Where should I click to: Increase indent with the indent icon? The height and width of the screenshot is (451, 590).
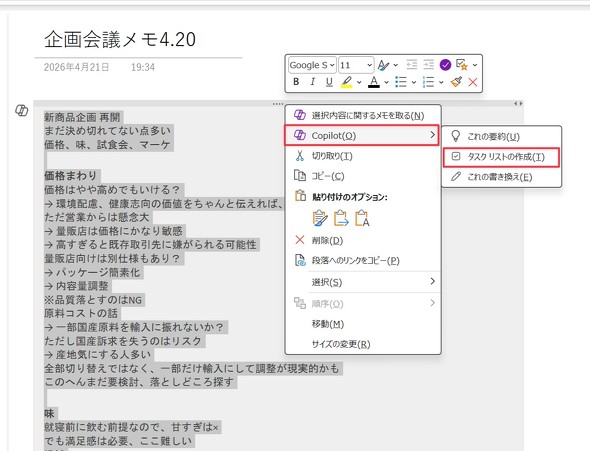click(428, 65)
